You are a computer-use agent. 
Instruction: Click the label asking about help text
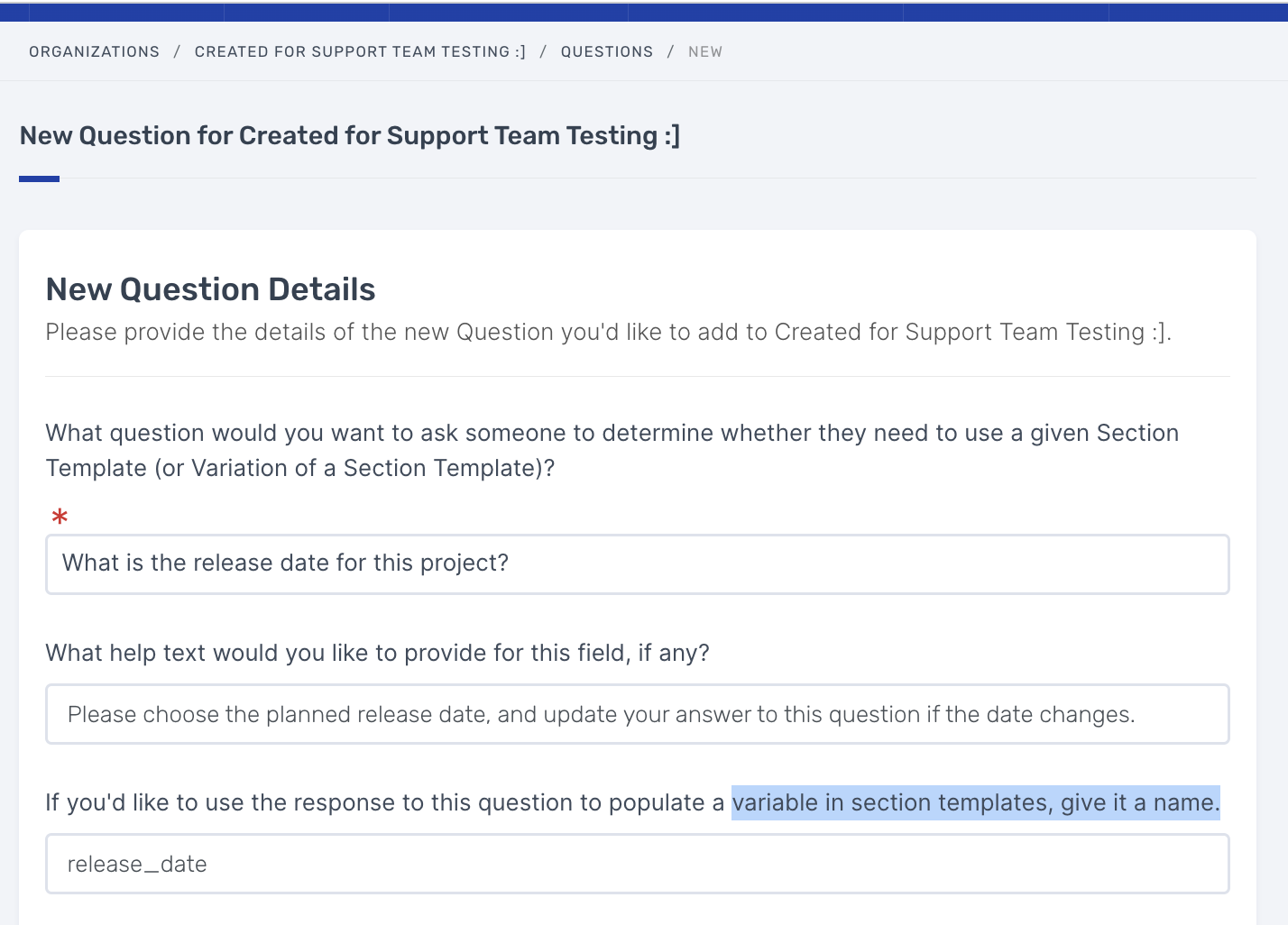pyautogui.click(x=378, y=653)
